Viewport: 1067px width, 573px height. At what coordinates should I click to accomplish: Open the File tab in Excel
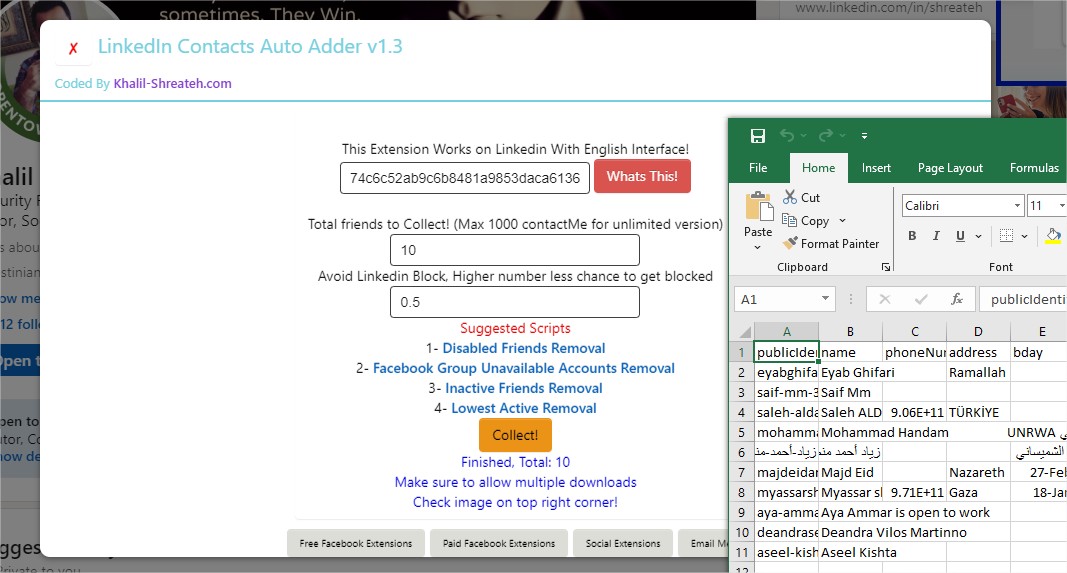(757, 167)
